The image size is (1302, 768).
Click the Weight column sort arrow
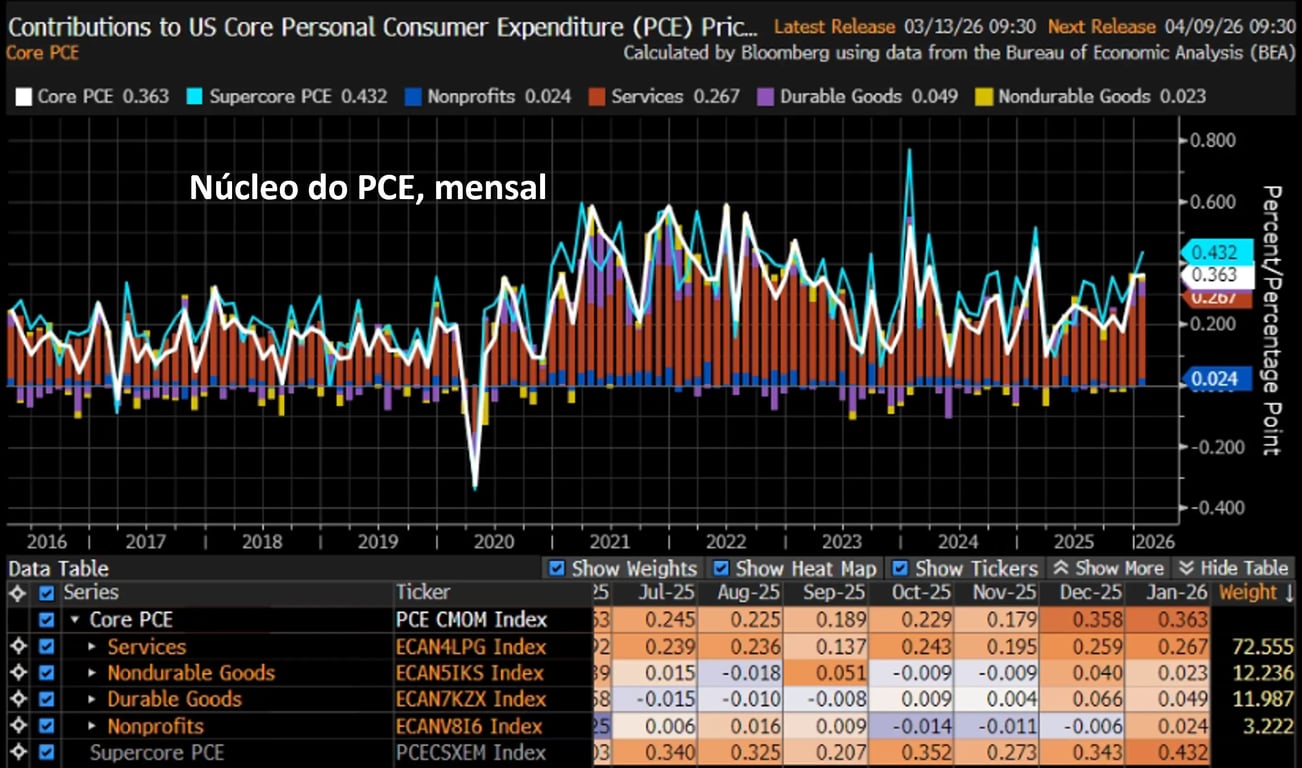[x=1289, y=592]
